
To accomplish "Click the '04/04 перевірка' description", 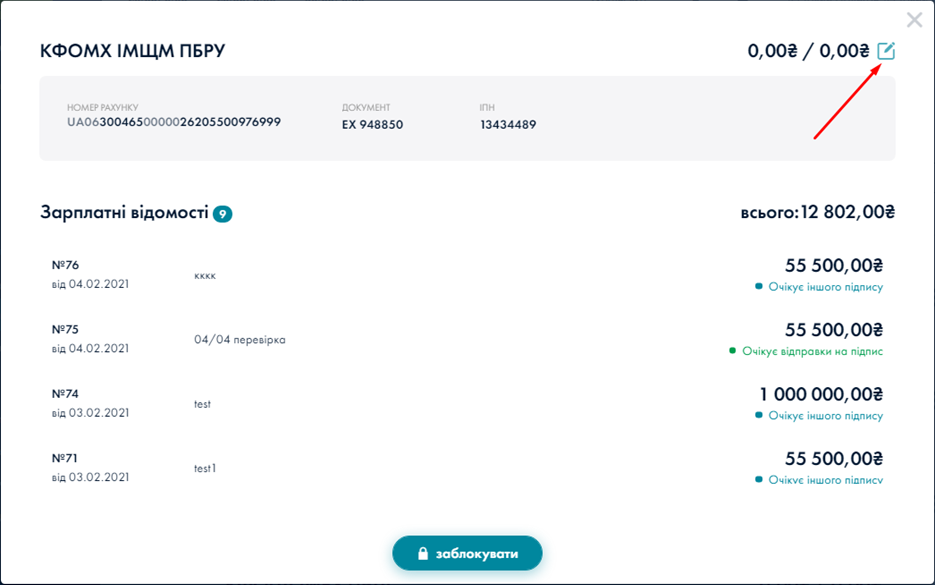I will point(240,340).
